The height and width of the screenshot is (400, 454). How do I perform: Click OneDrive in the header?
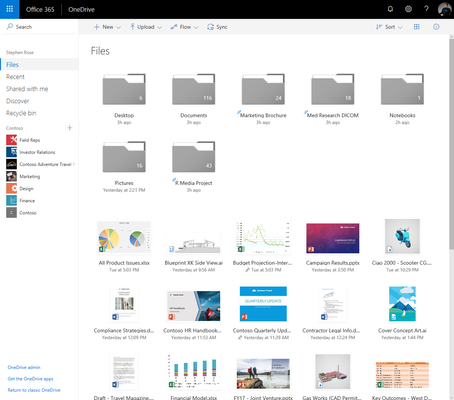81,9
